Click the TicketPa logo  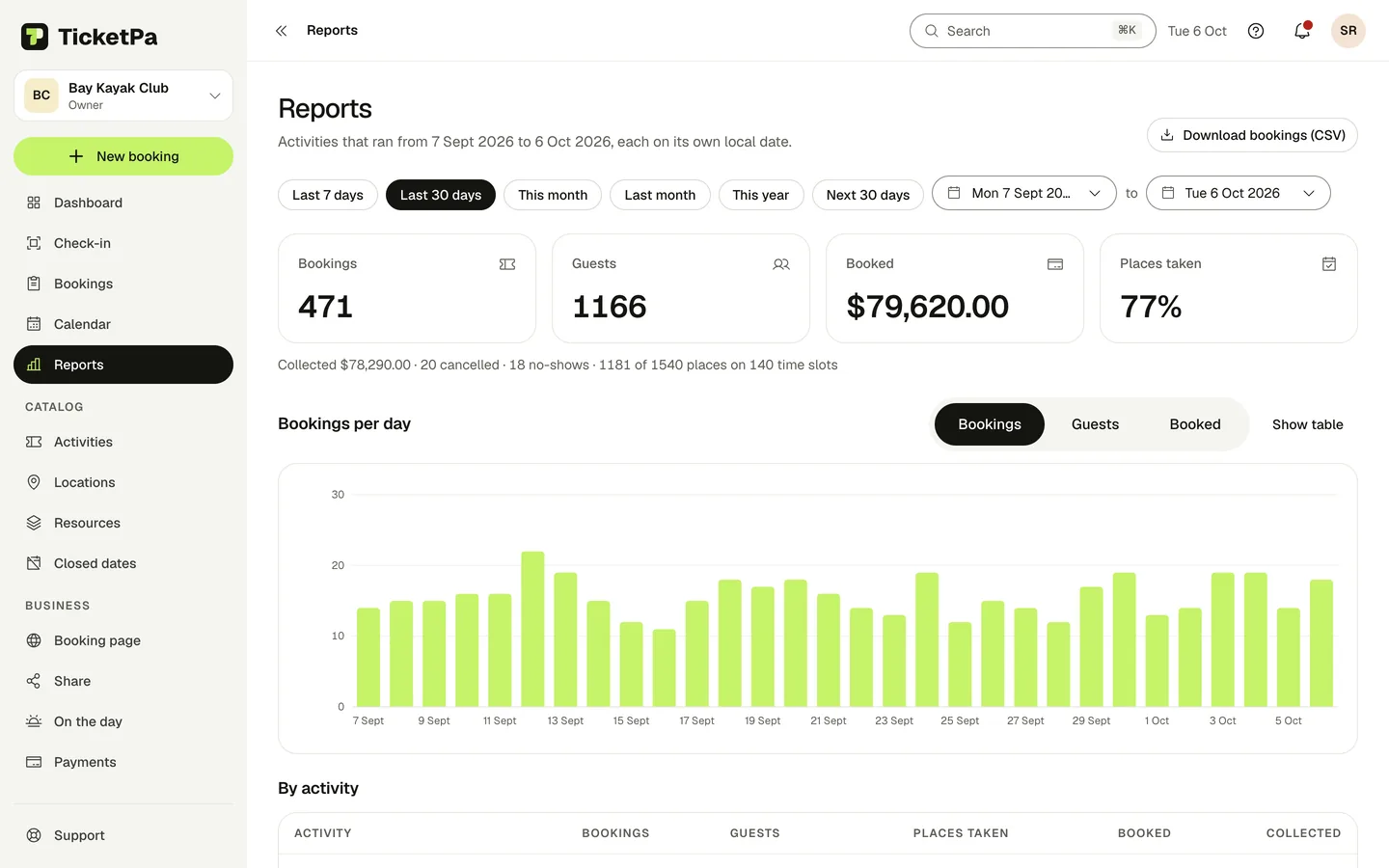[89, 37]
